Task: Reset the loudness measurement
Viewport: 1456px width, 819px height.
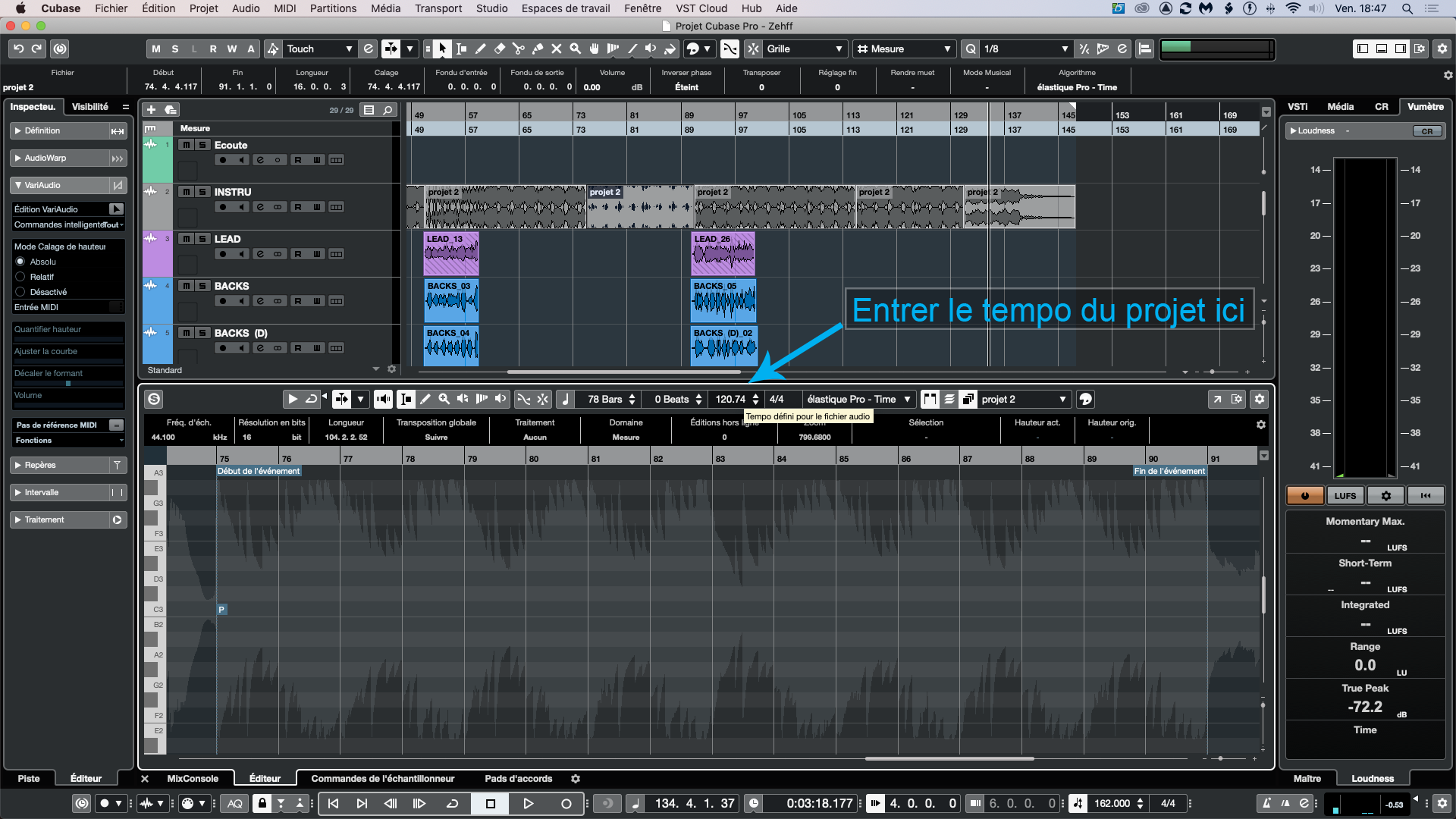Action: (x=1426, y=496)
